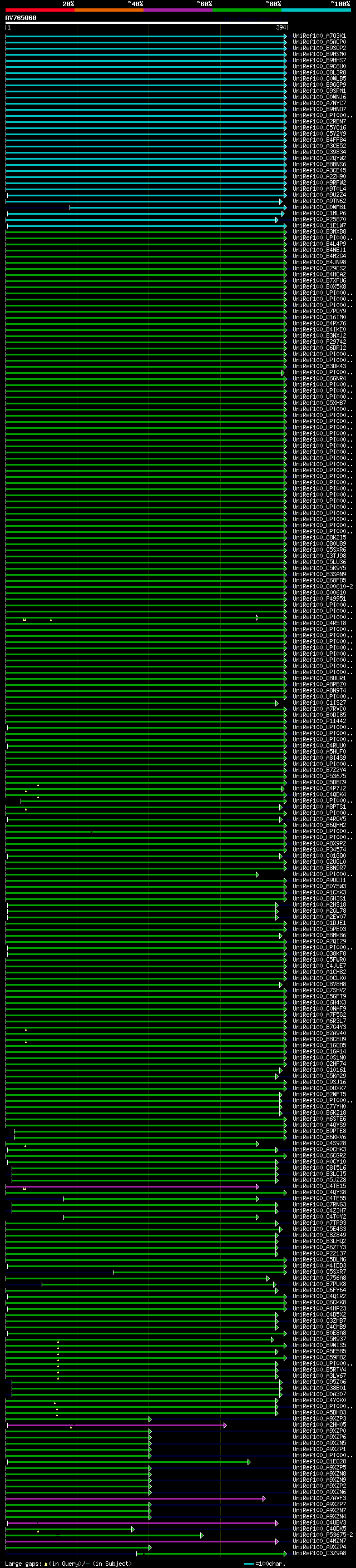356x1568 pixels.
Task: Click the UniRef100_P49951 label
Action: pyautogui.click(x=319, y=599)
